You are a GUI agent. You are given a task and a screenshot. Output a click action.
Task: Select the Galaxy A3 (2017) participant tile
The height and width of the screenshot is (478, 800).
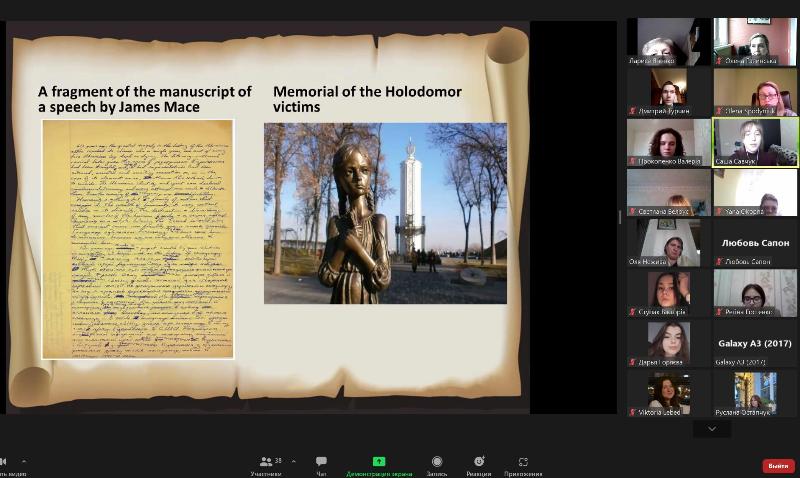pos(755,343)
